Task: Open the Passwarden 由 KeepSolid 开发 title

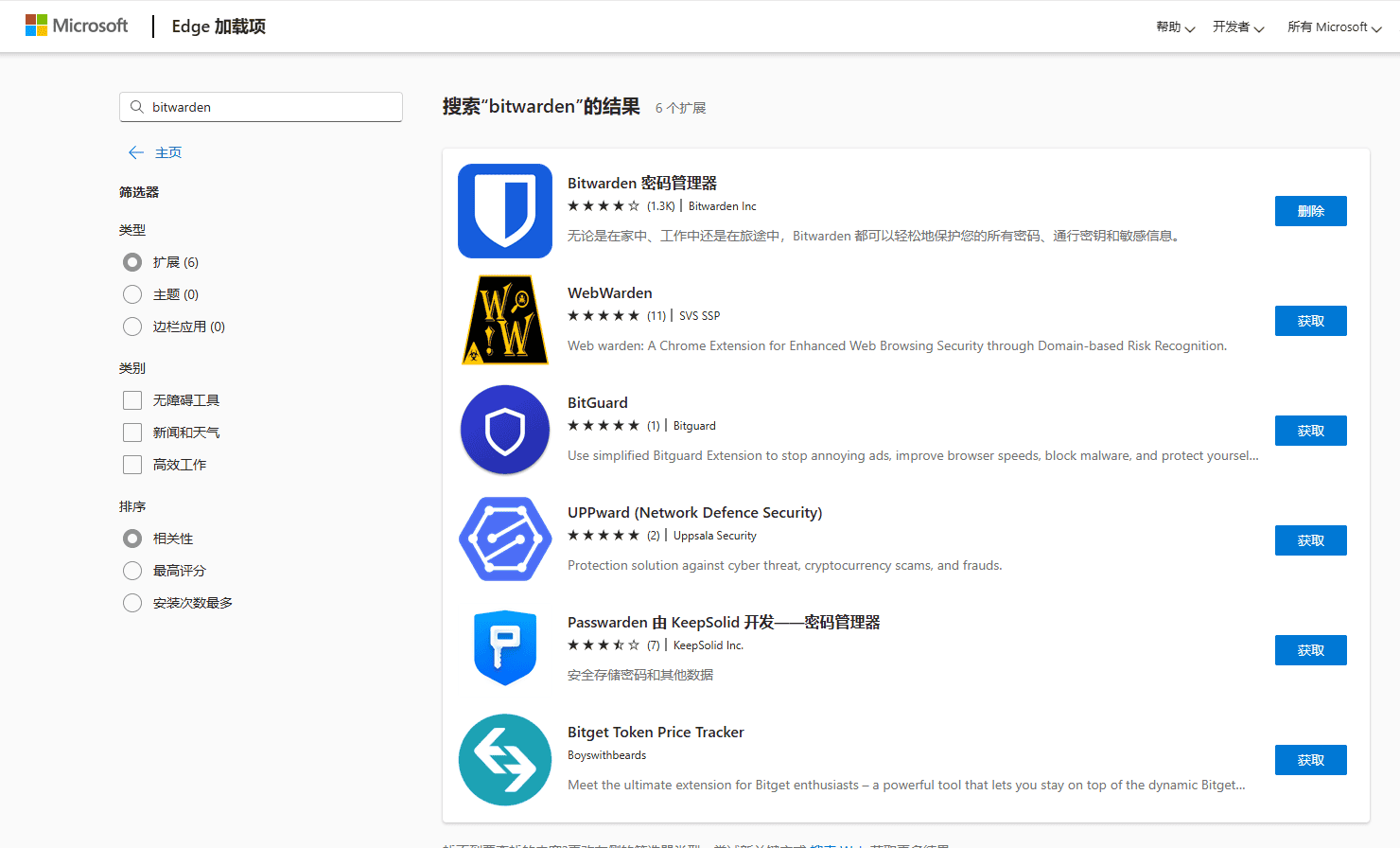Action: pos(724,622)
